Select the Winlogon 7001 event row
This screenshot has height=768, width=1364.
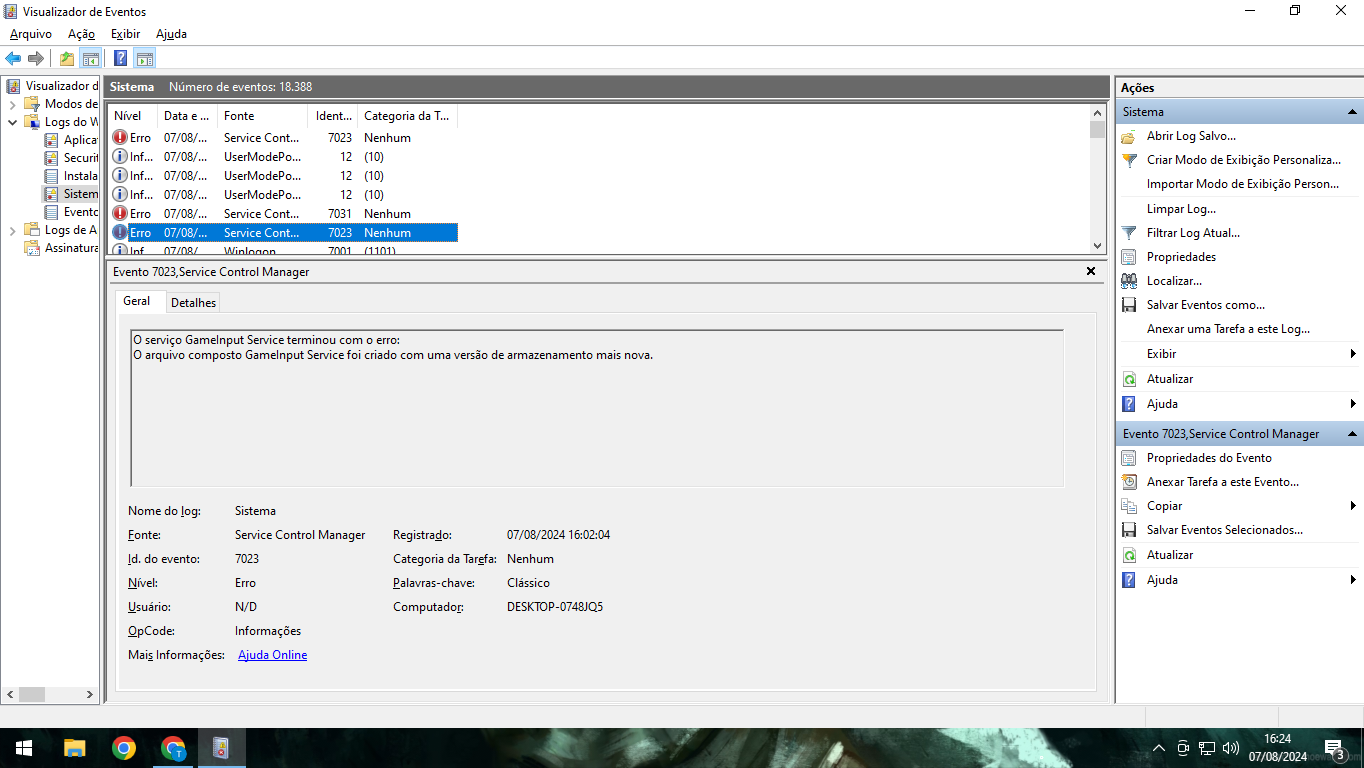coord(283,250)
